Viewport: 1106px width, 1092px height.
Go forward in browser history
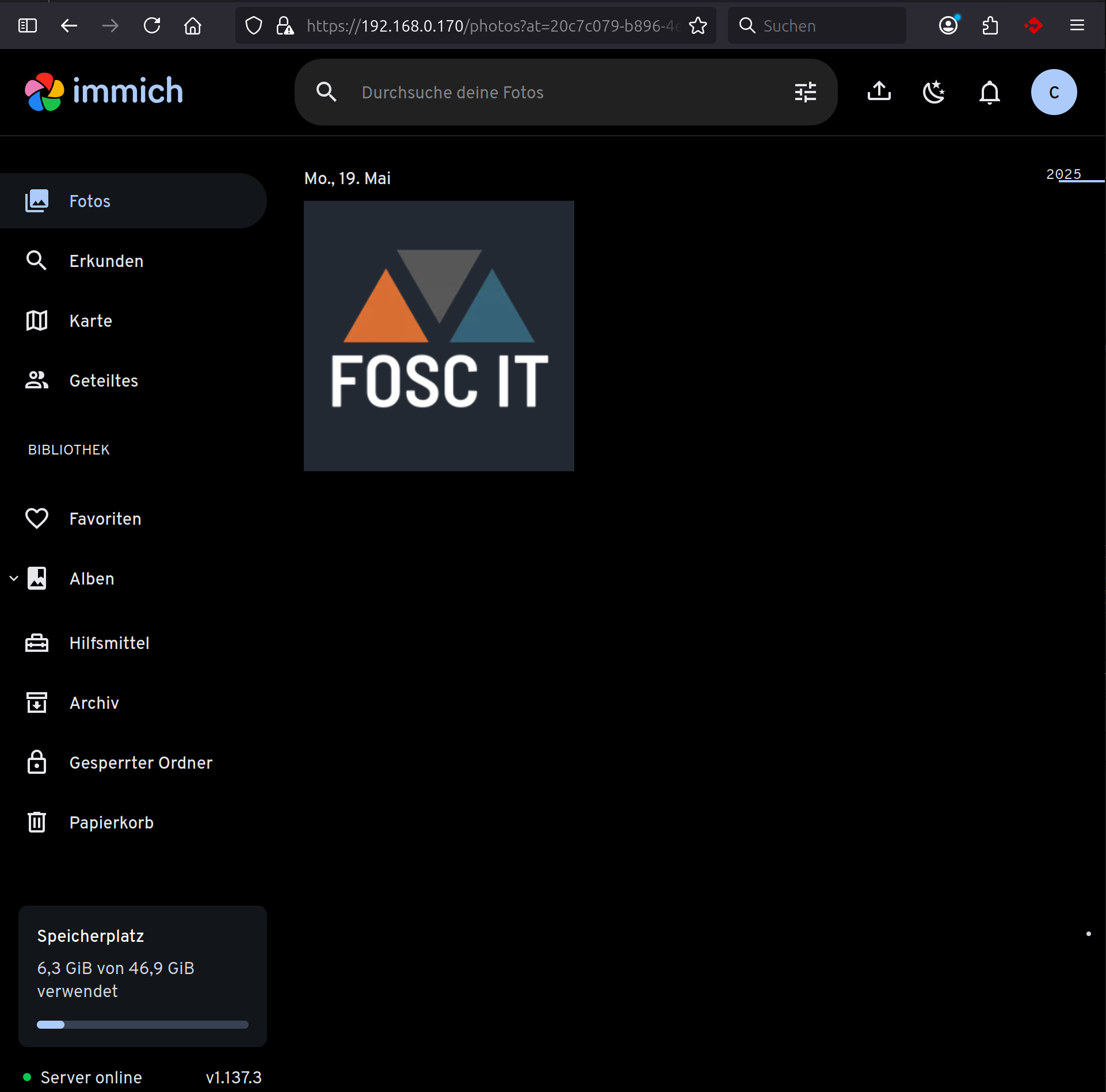110,25
